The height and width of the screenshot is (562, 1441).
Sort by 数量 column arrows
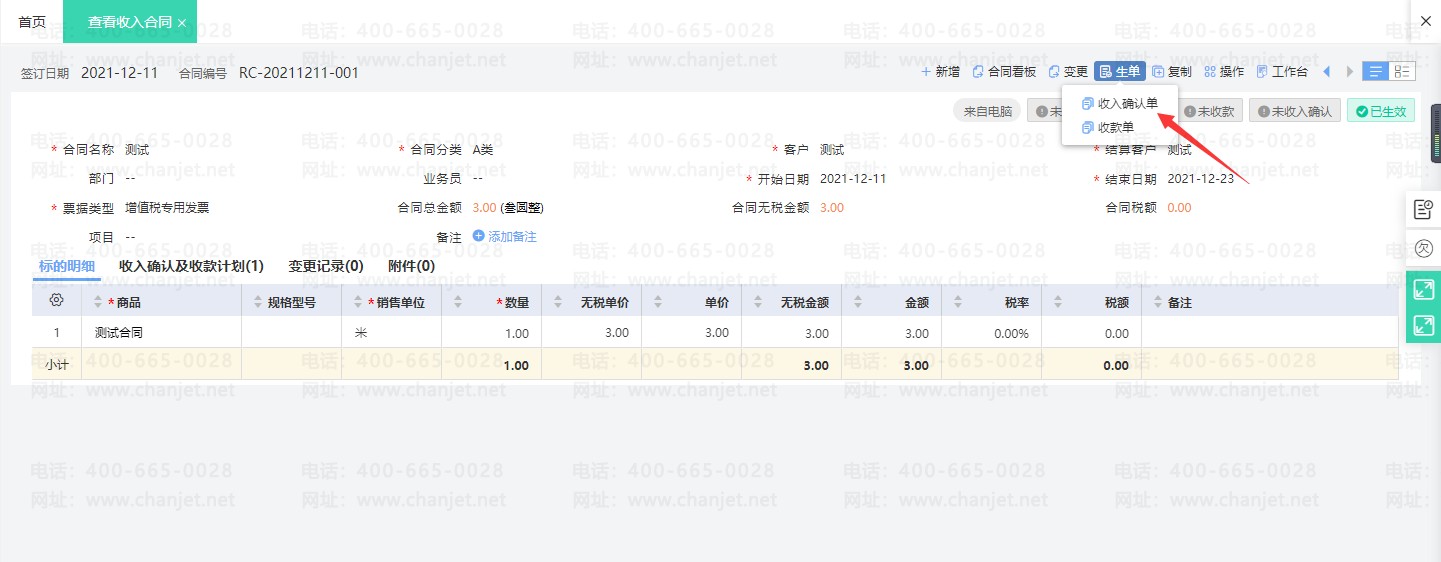point(458,301)
